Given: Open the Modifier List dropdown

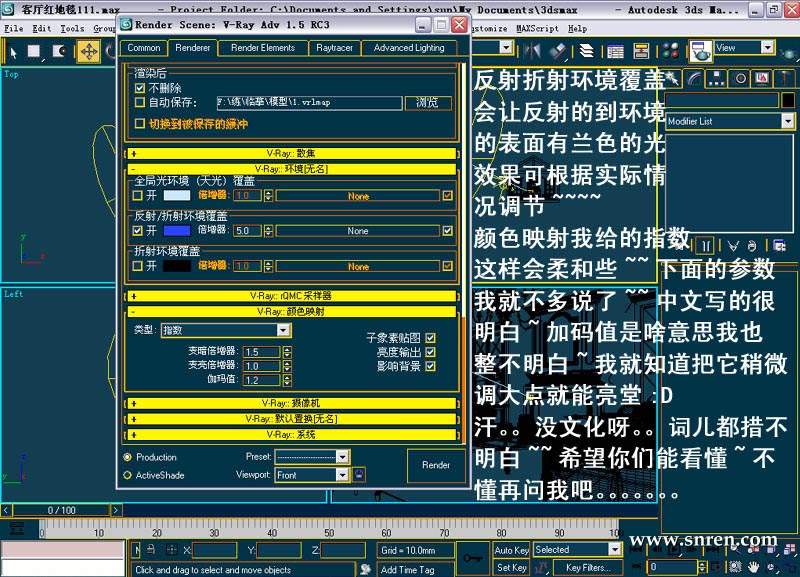Looking at the screenshot, I should tap(730, 121).
